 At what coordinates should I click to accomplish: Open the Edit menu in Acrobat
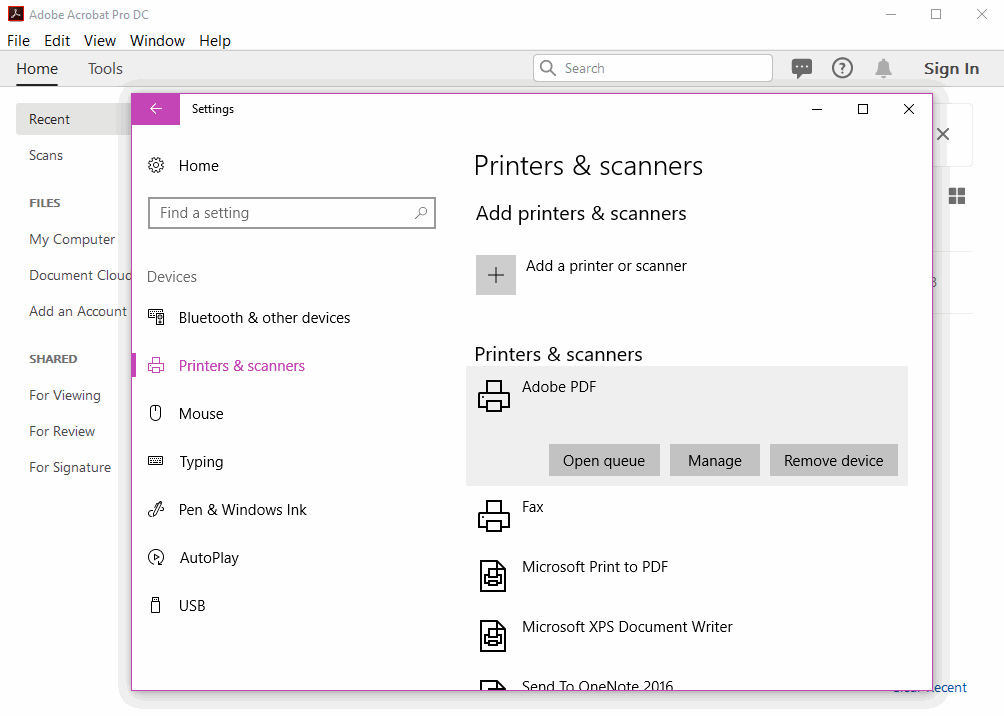pyautogui.click(x=57, y=40)
